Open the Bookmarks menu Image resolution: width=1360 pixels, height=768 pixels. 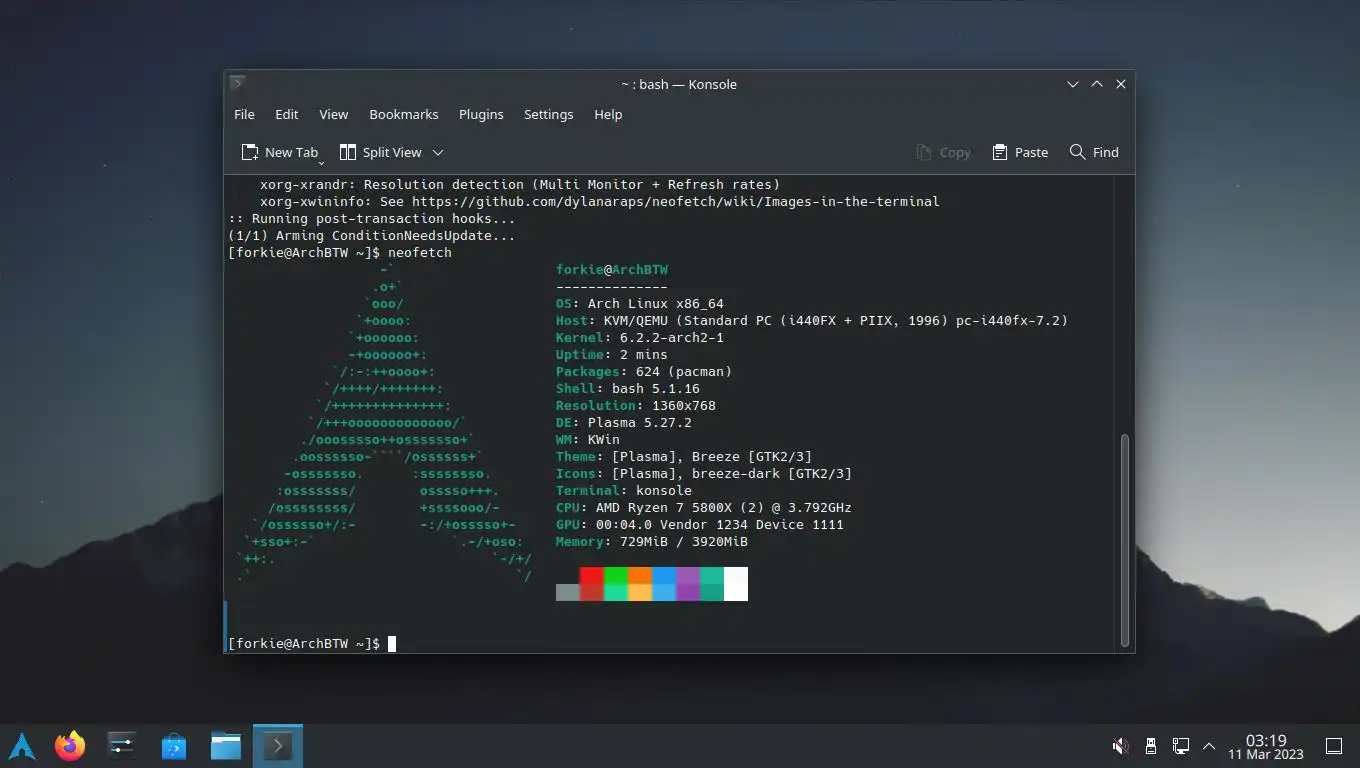click(x=404, y=114)
